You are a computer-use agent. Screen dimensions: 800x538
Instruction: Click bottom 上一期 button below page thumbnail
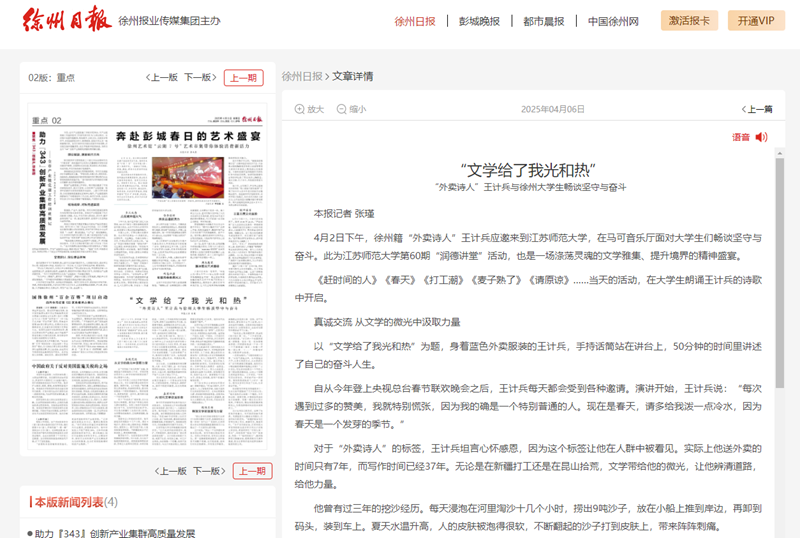[x=252, y=470]
